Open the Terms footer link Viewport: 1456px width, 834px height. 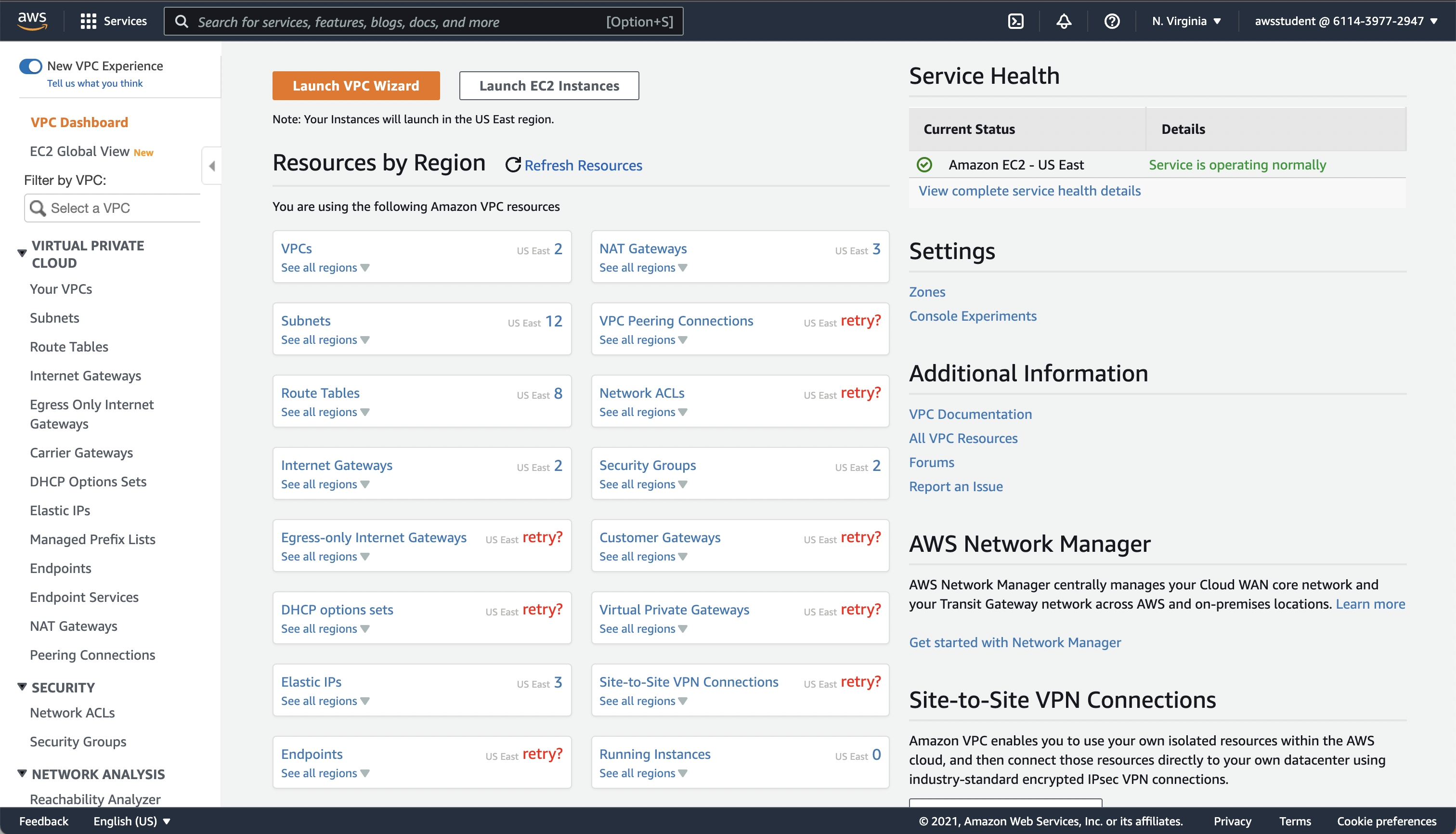1295,821
